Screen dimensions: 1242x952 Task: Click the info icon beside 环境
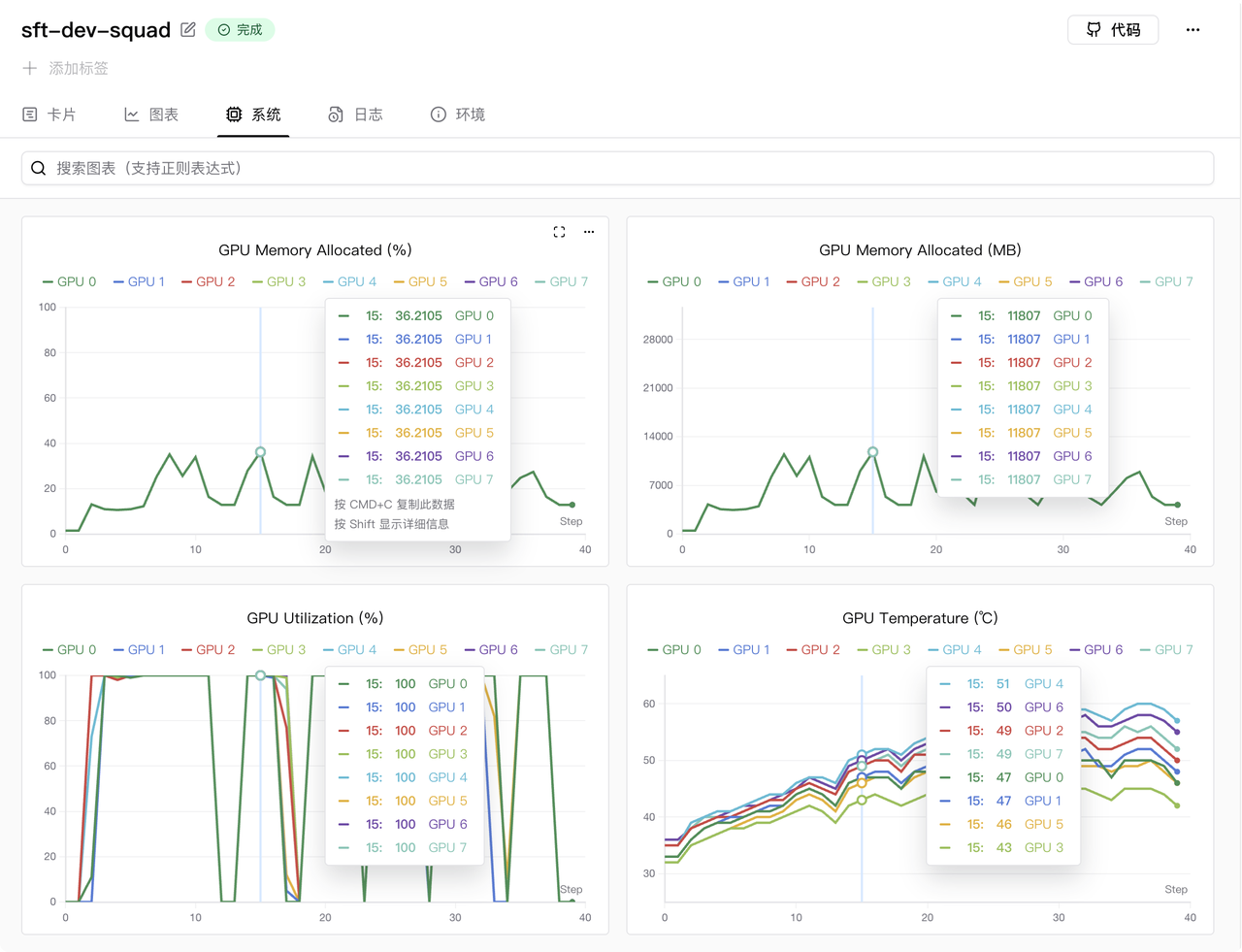point(437,114)
